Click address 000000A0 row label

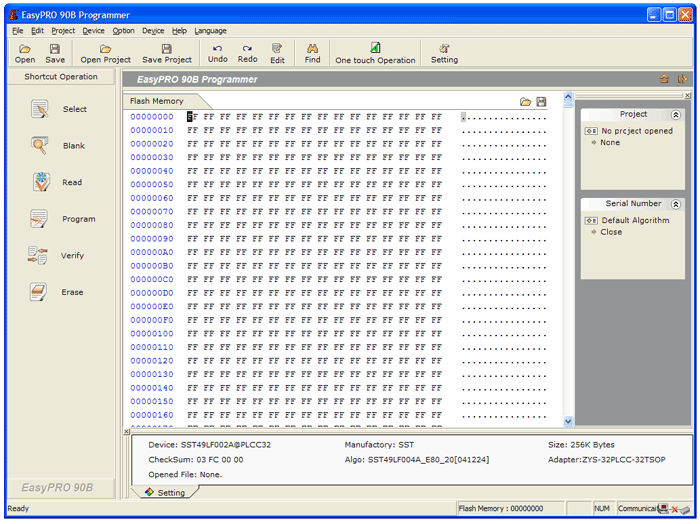point(152,252)
